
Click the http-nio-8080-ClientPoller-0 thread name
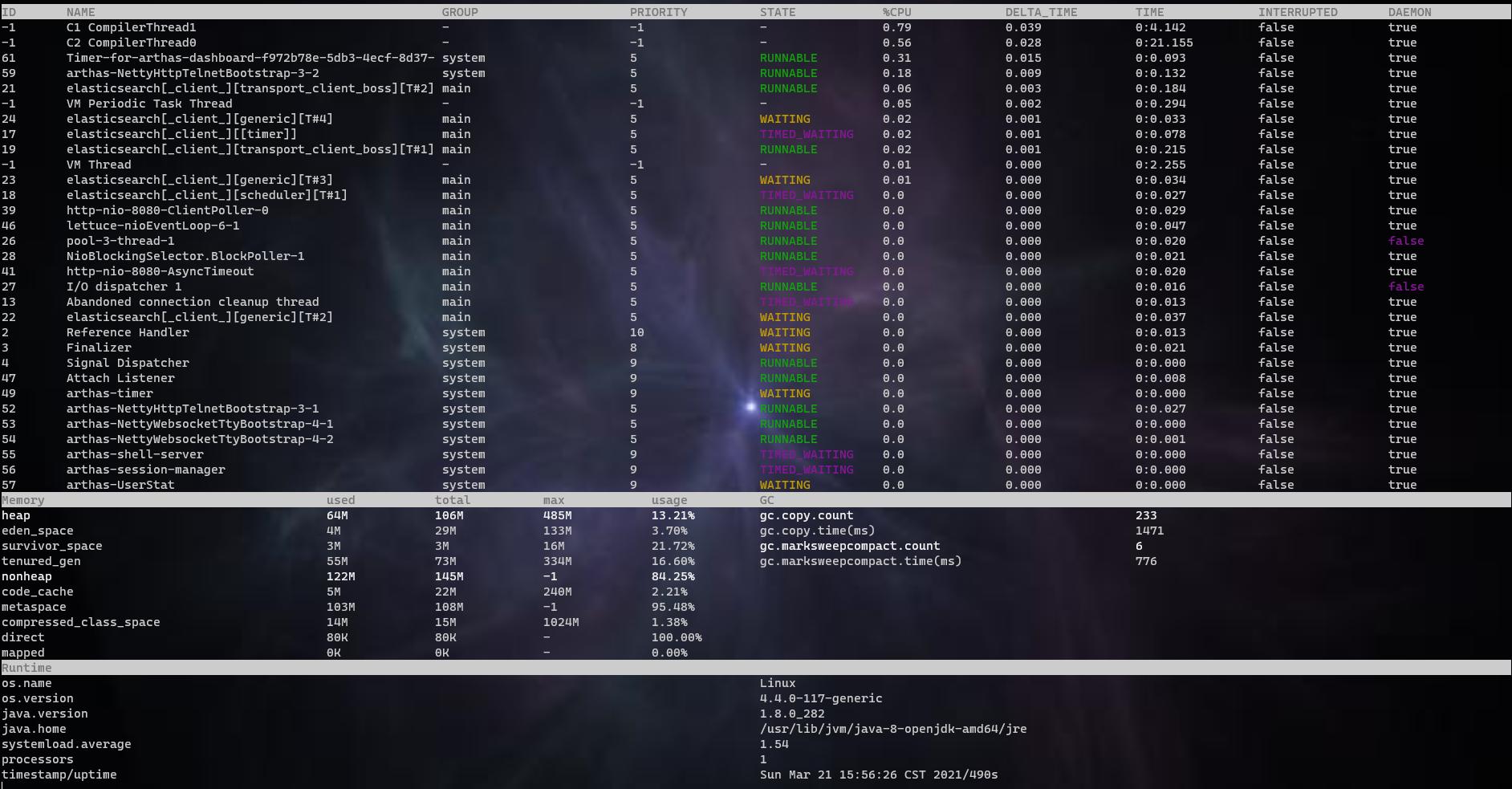click(168, 210)
